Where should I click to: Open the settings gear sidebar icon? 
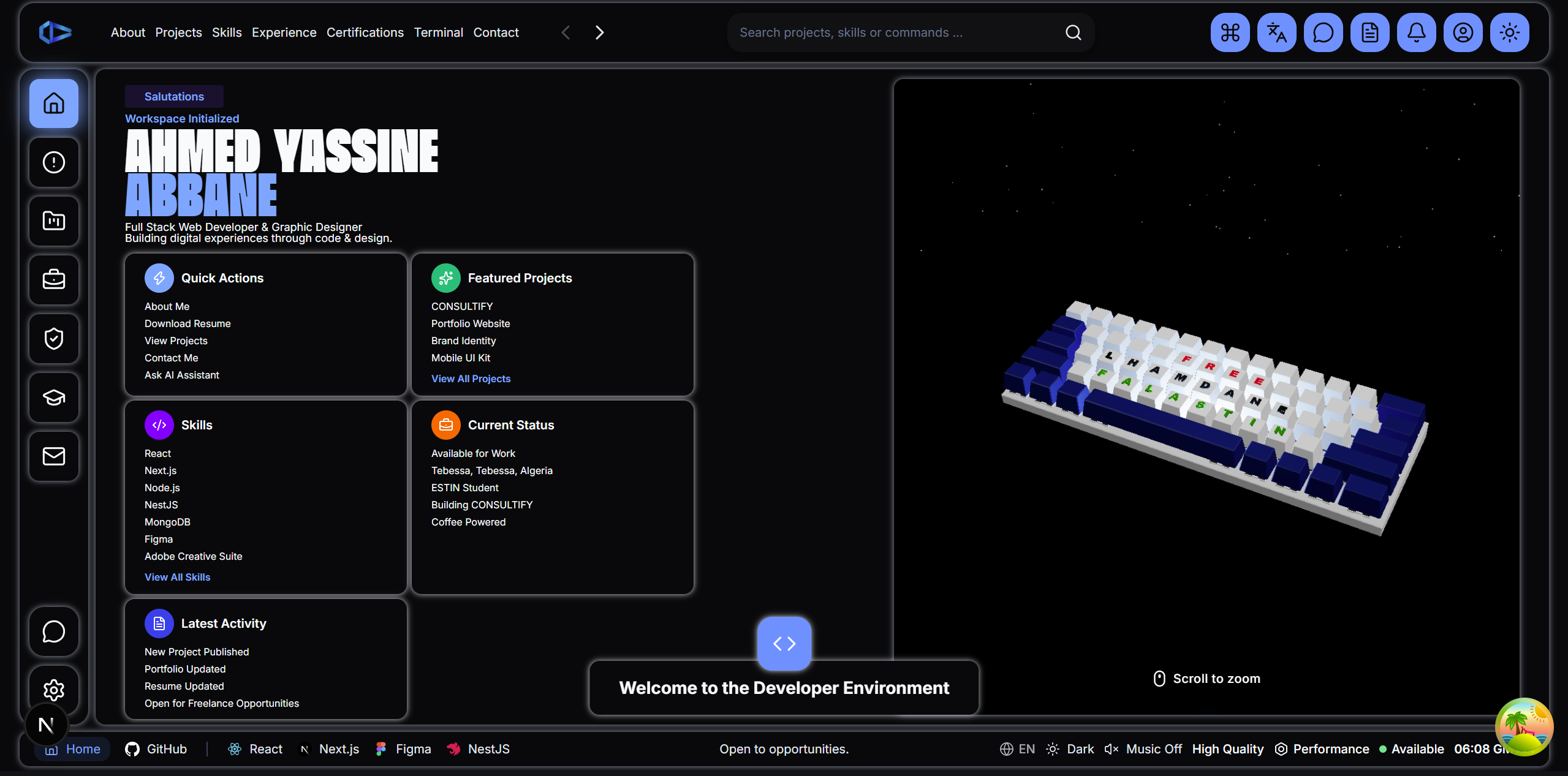point(54,690)
